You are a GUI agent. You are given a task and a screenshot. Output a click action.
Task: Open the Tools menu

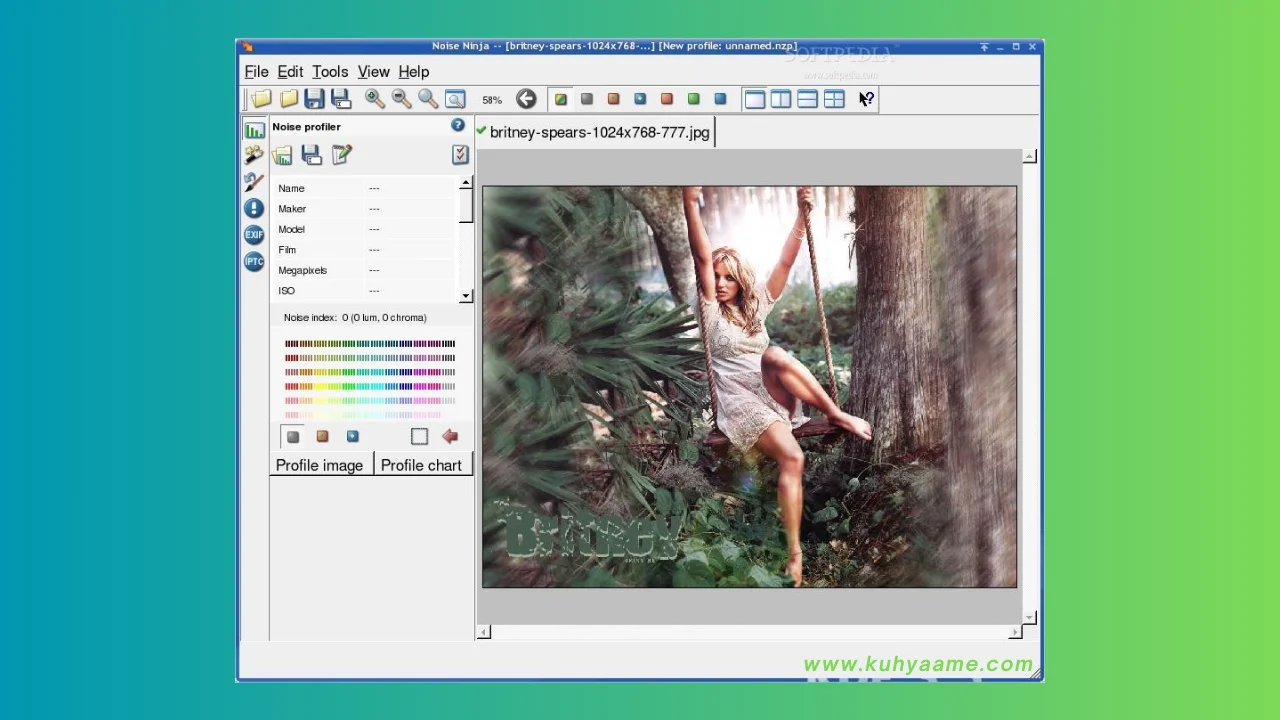(330, 72)
